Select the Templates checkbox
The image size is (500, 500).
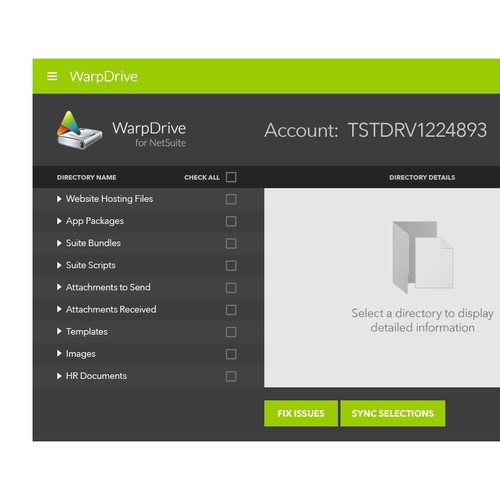[x=231, y=332]
